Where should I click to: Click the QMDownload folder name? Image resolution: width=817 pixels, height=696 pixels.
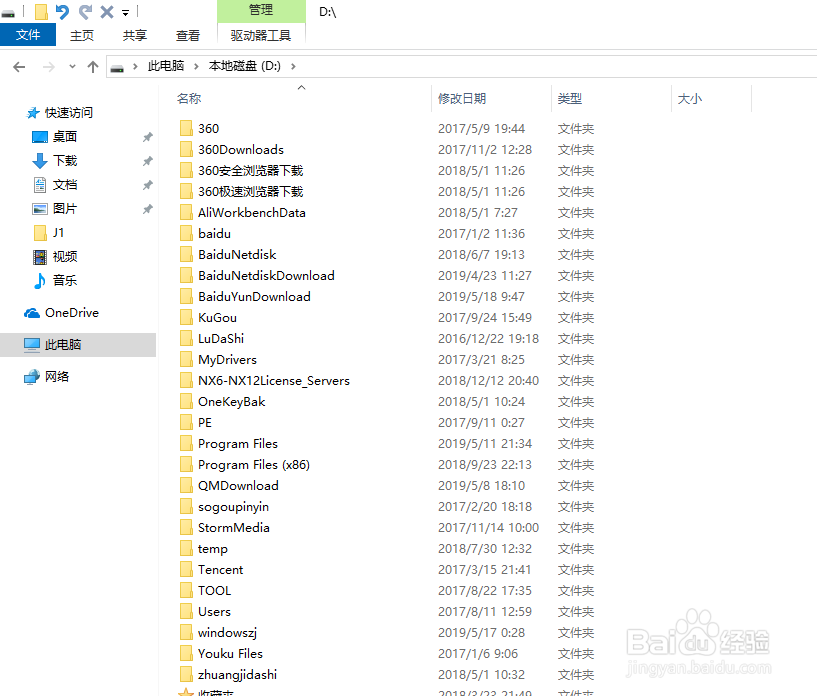pyautogui.click(x=238, y=486)
